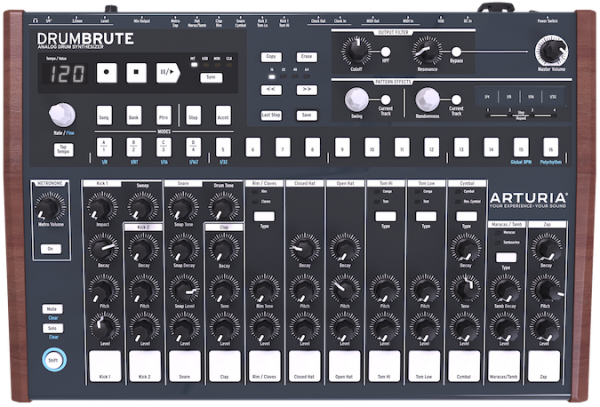Trigger the Kick 1 pad

click(x=105, y=366)
